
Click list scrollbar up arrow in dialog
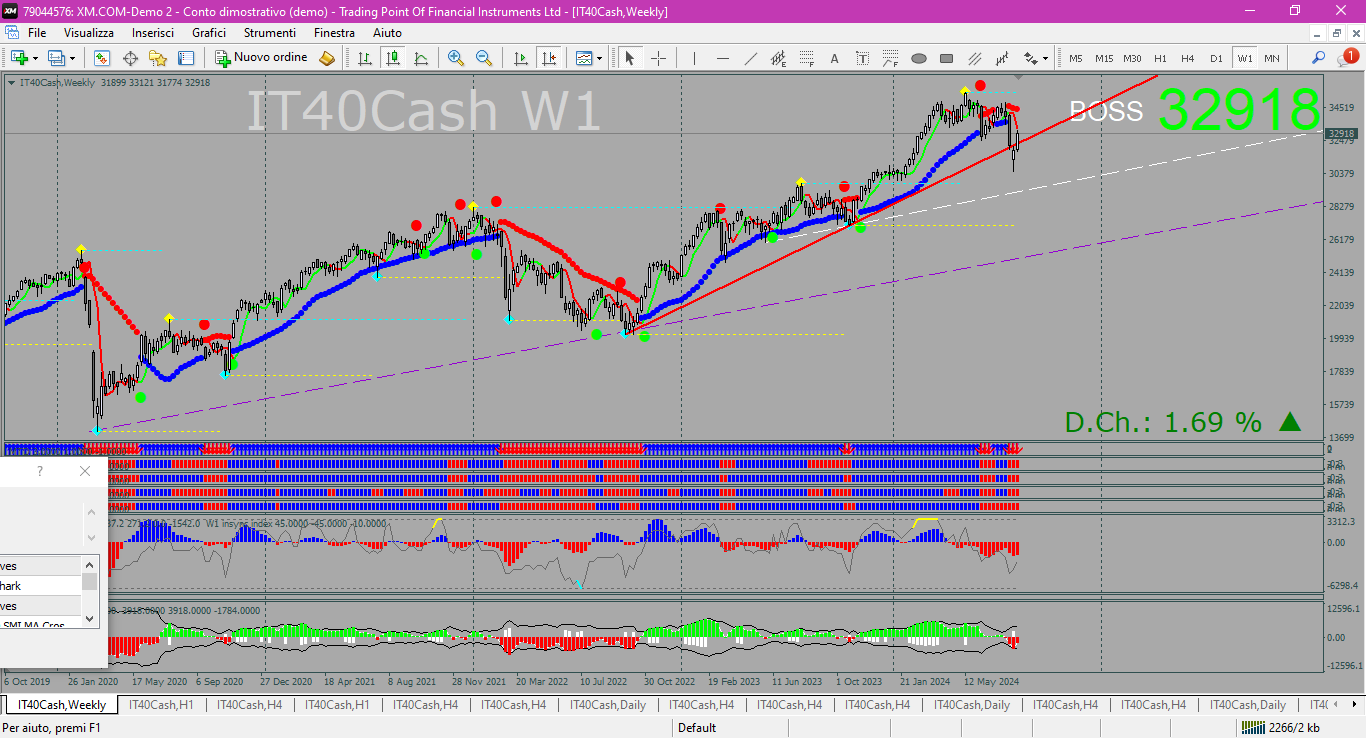coord(90,565)
